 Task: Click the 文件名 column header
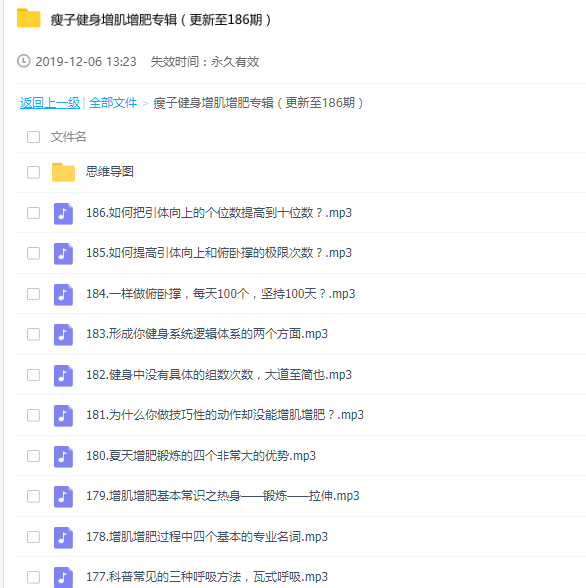(68, 137)
